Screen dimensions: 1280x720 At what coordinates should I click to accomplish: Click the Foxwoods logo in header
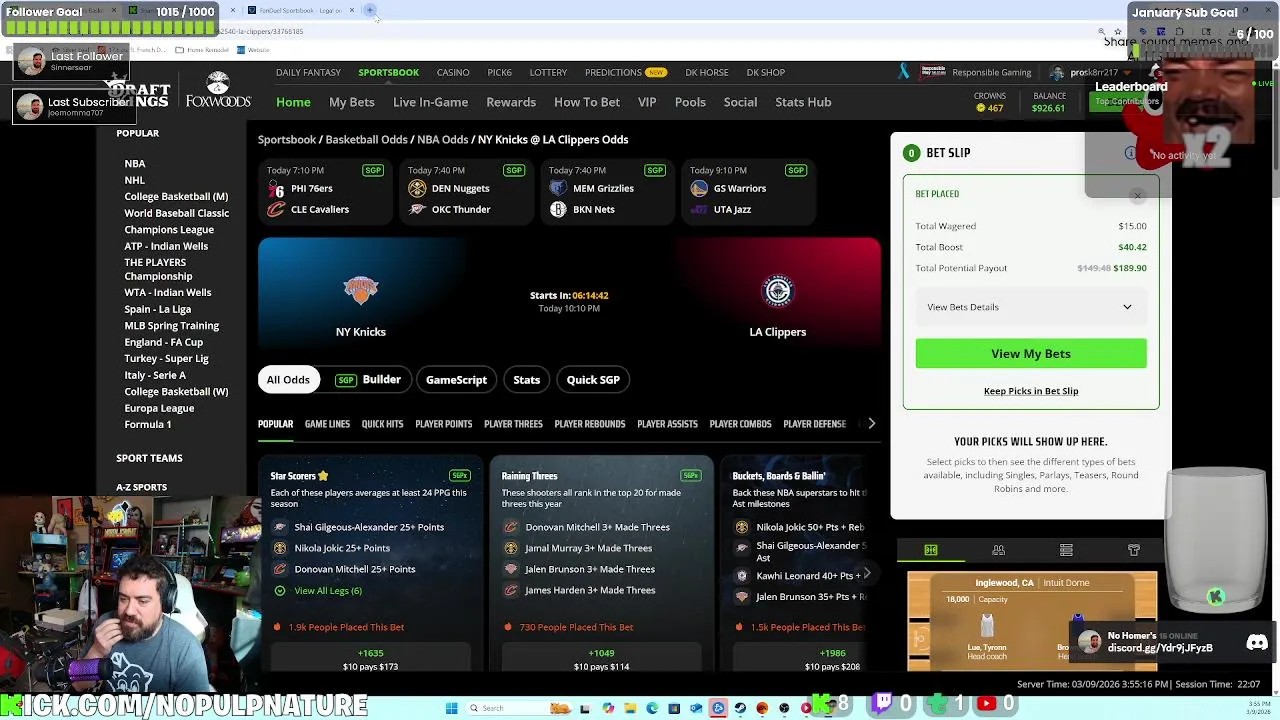pos(218,91)
